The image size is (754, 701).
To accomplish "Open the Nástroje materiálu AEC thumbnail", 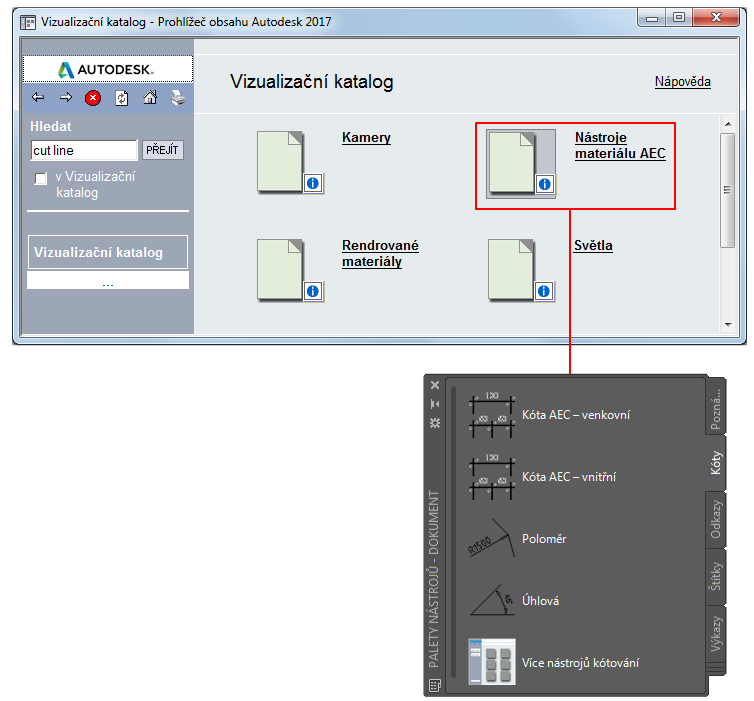I will click(512, 163).
